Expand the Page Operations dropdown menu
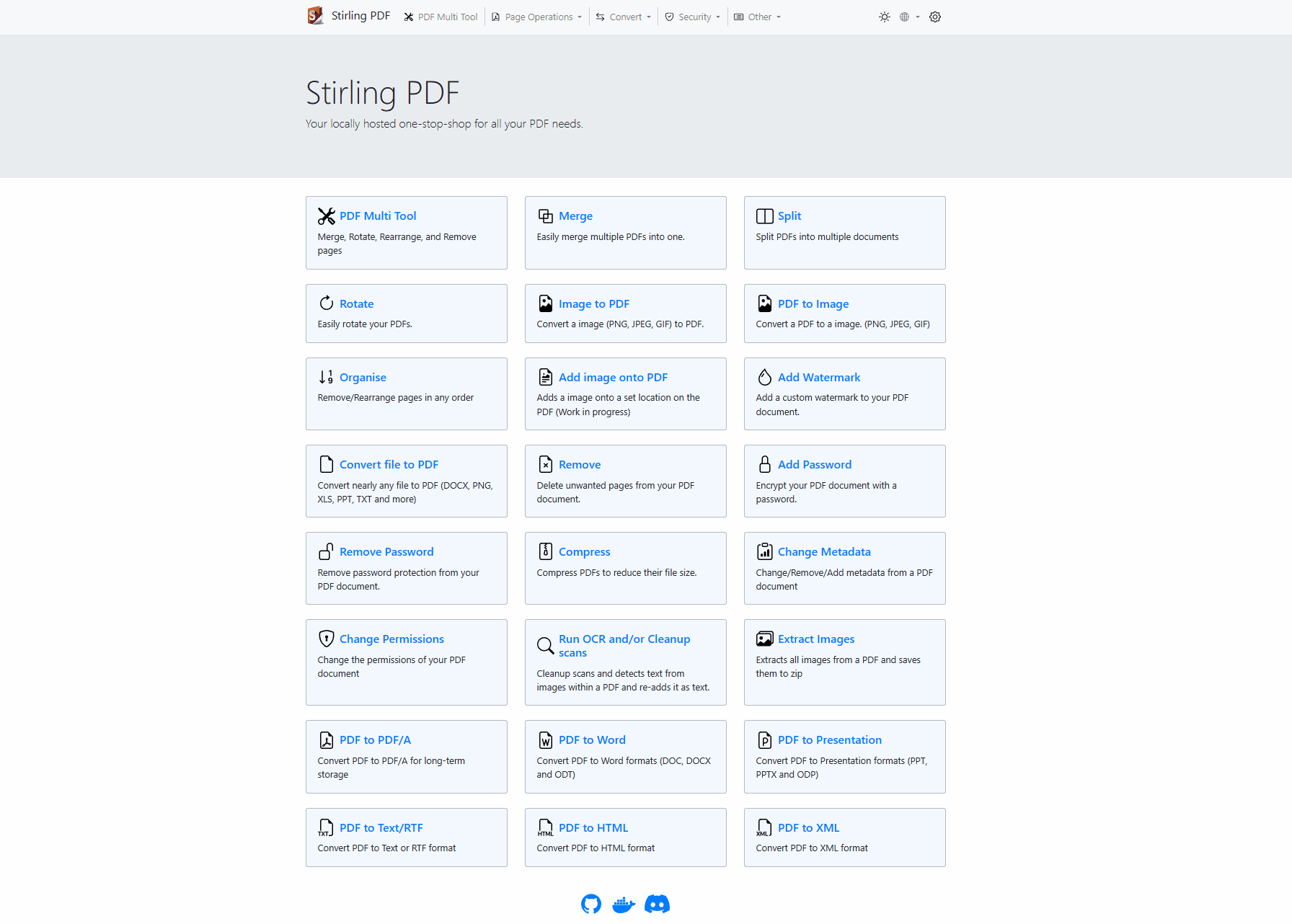This screenshot has width=1292, height=924. pos(537,17)
